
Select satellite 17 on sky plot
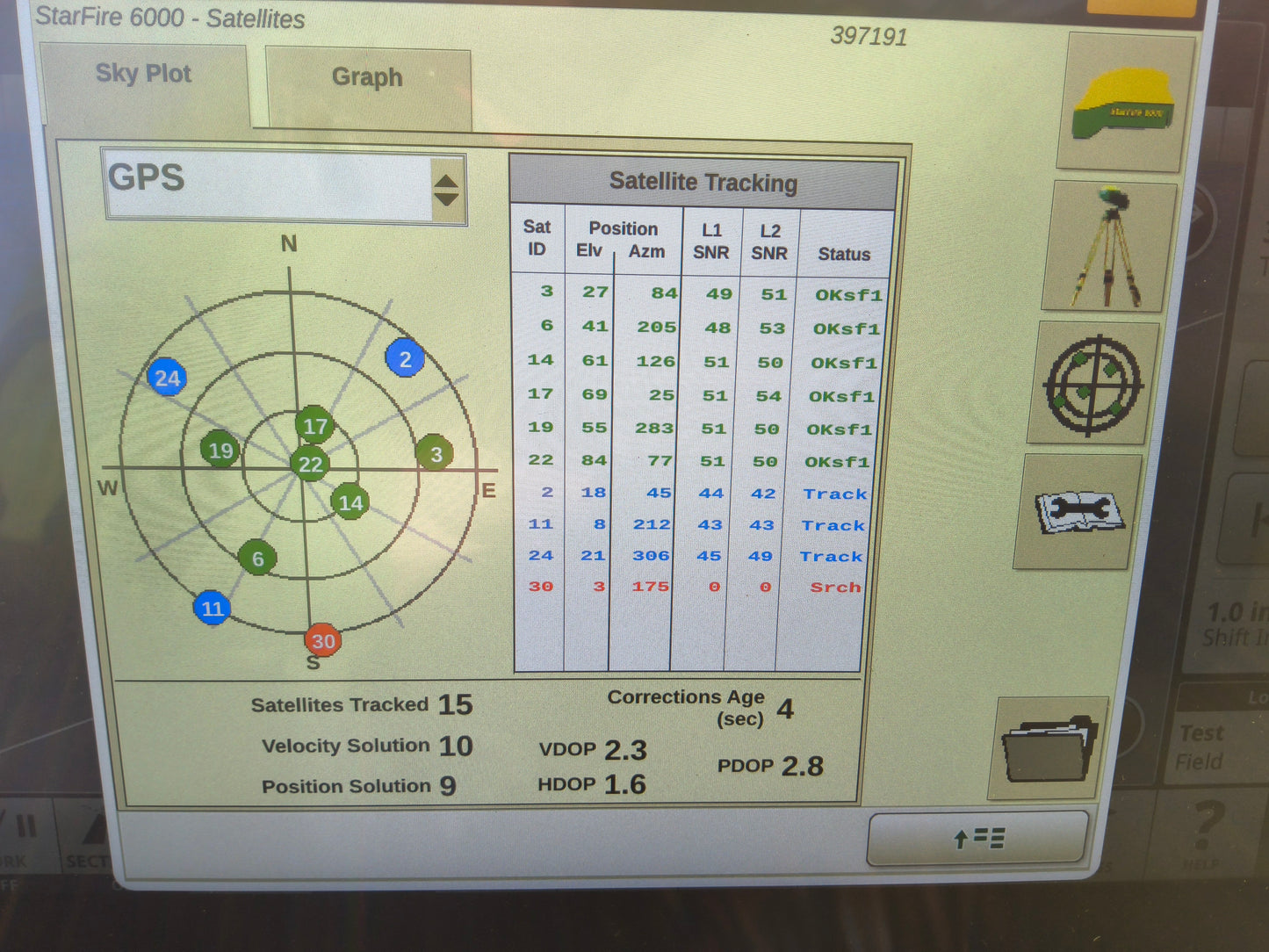pyautogui.click(x=314, y=426)
